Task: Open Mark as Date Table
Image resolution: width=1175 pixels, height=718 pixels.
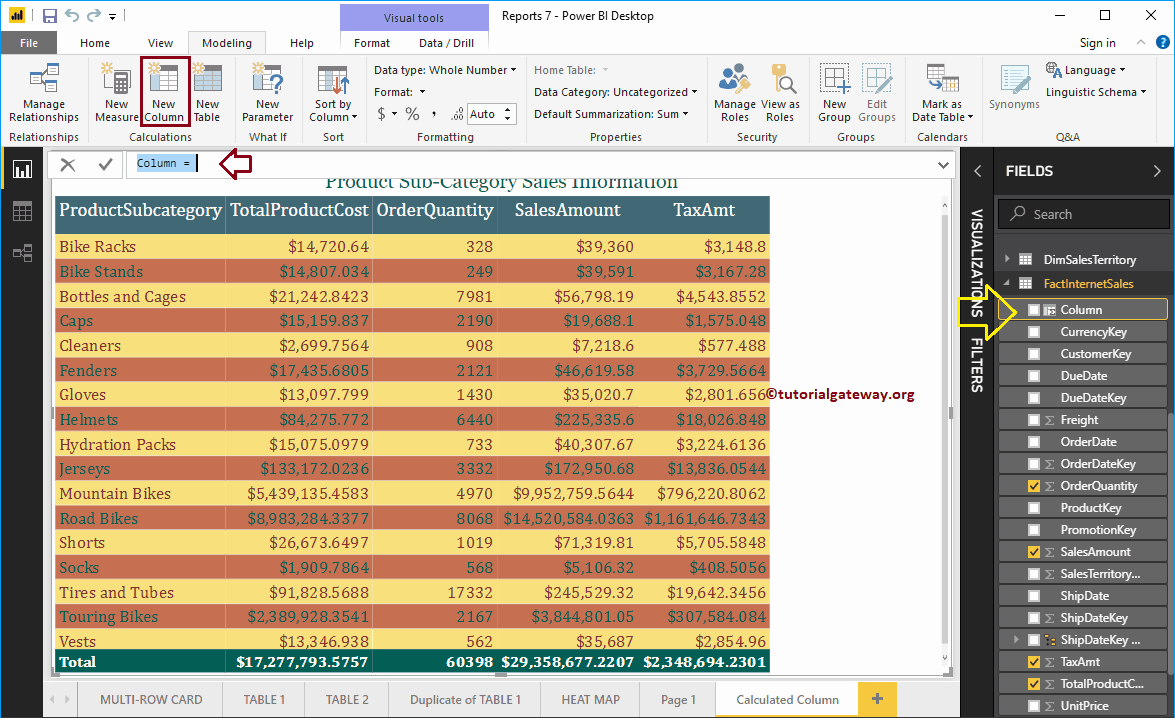Action: [x=941, y=90]
